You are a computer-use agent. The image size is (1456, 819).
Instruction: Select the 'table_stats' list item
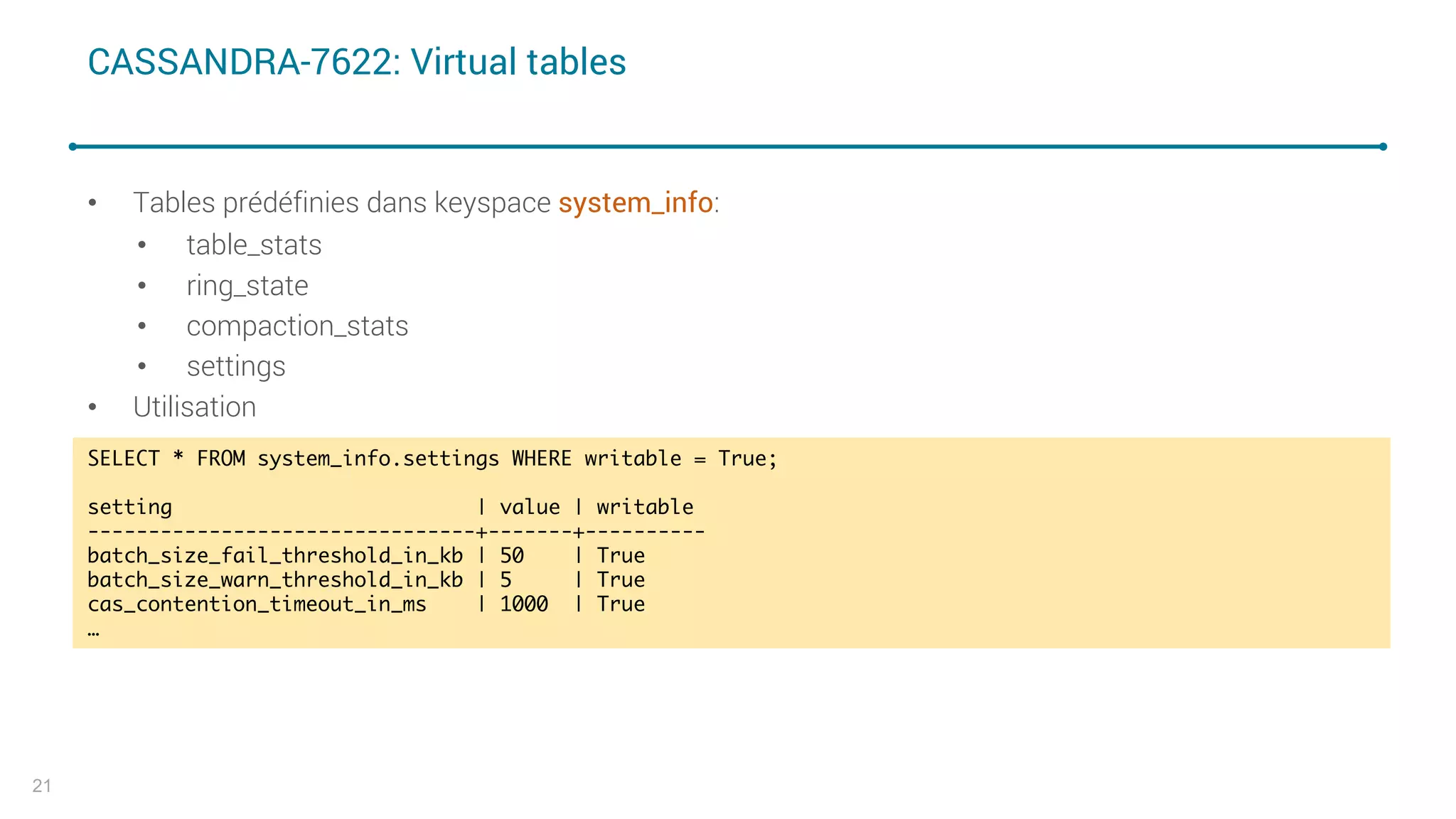254,245
